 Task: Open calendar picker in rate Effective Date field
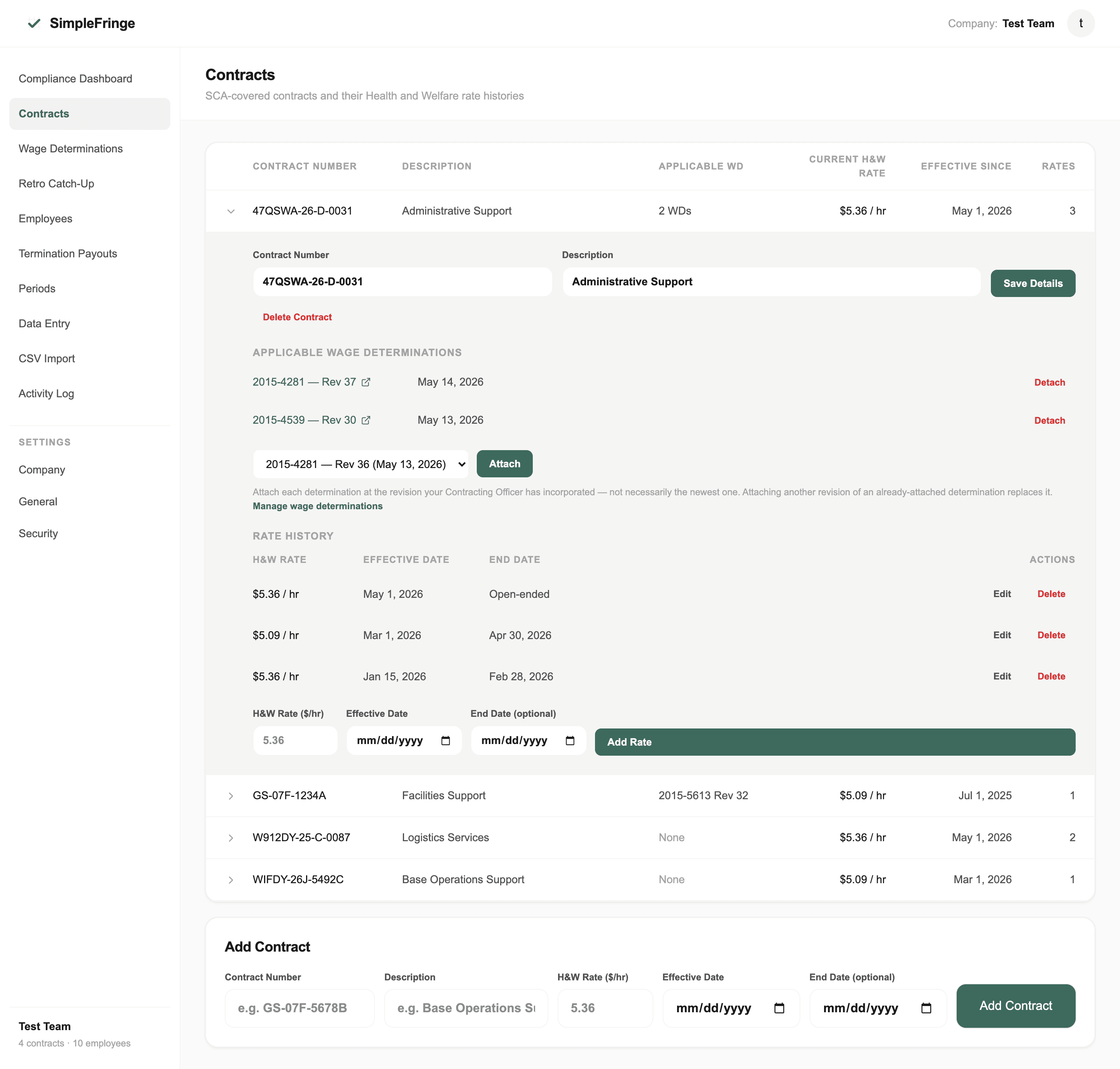click(x=446, y=740)
